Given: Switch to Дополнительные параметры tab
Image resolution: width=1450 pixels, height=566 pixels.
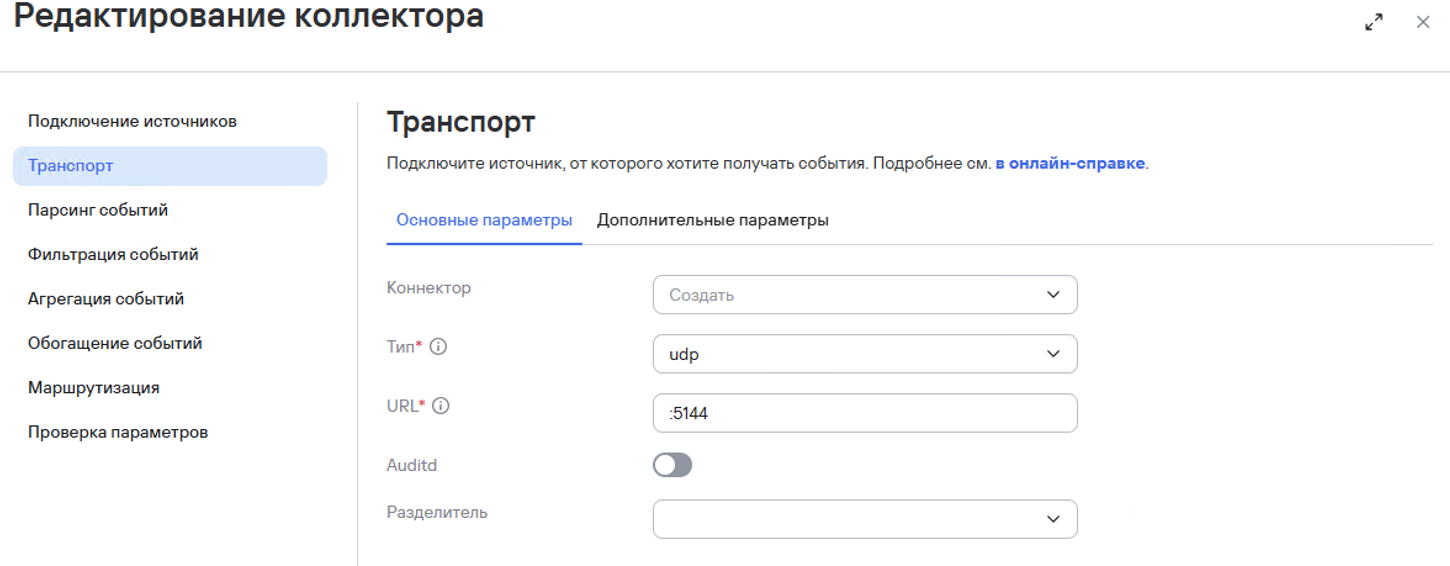Looking at the screenshot, I should [x=712, y=220].
